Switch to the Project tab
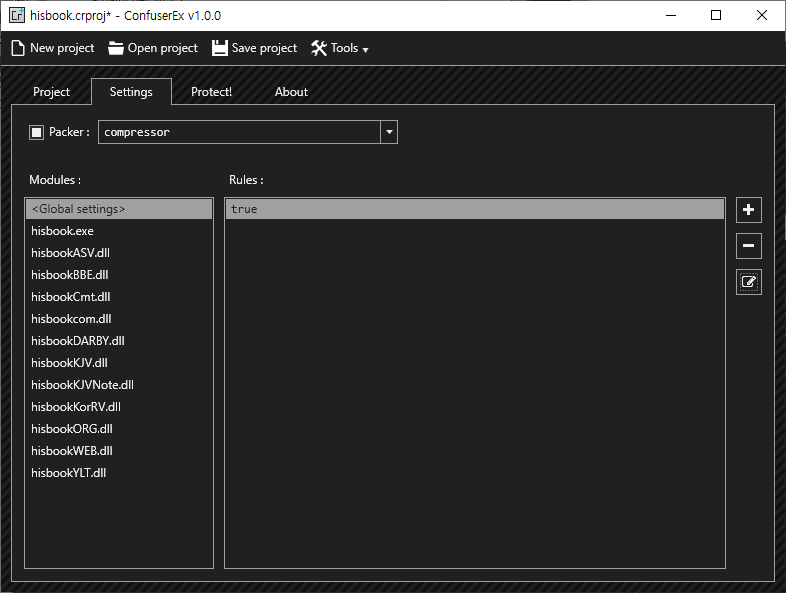Viewport: 786px width, 593px height. point(51,92)
